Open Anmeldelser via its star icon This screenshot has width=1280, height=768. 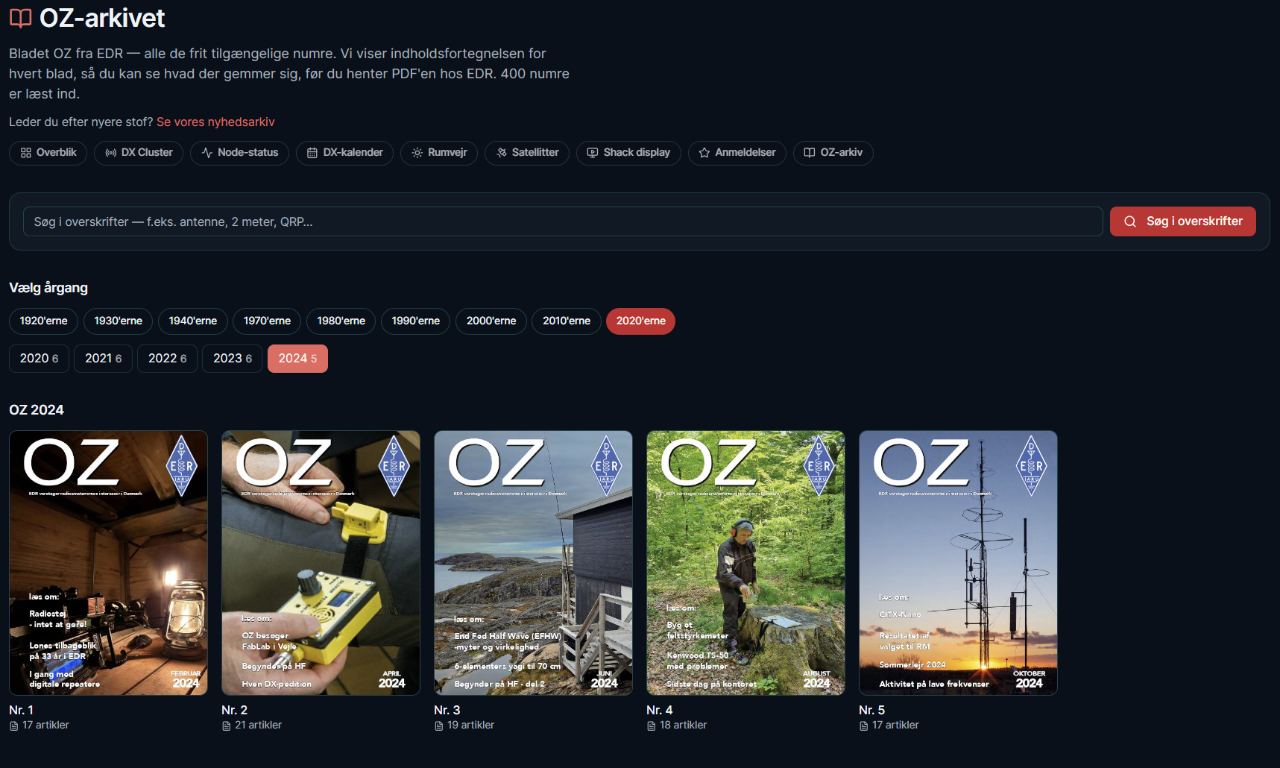704,153
